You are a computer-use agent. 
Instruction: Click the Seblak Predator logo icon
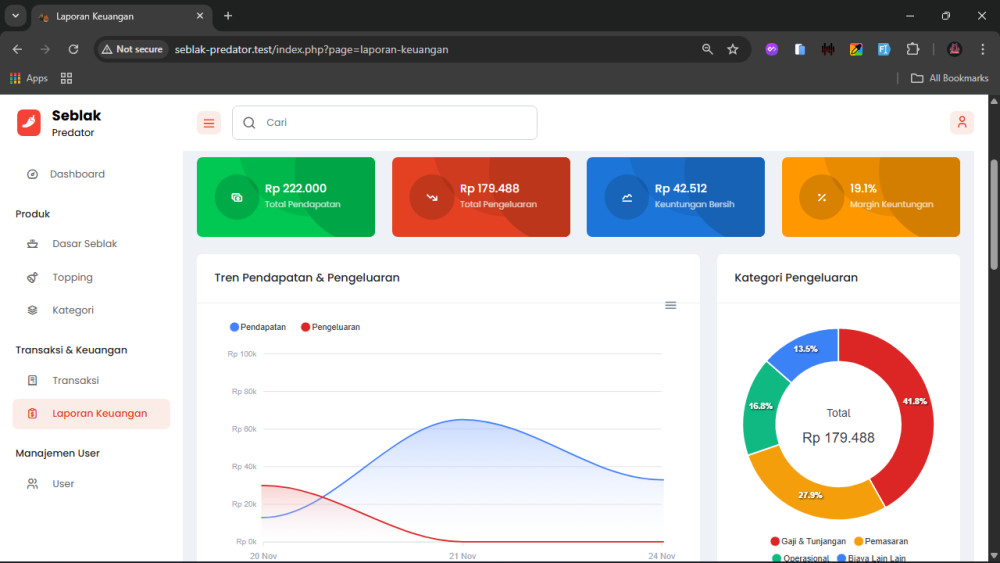(29, 122)
